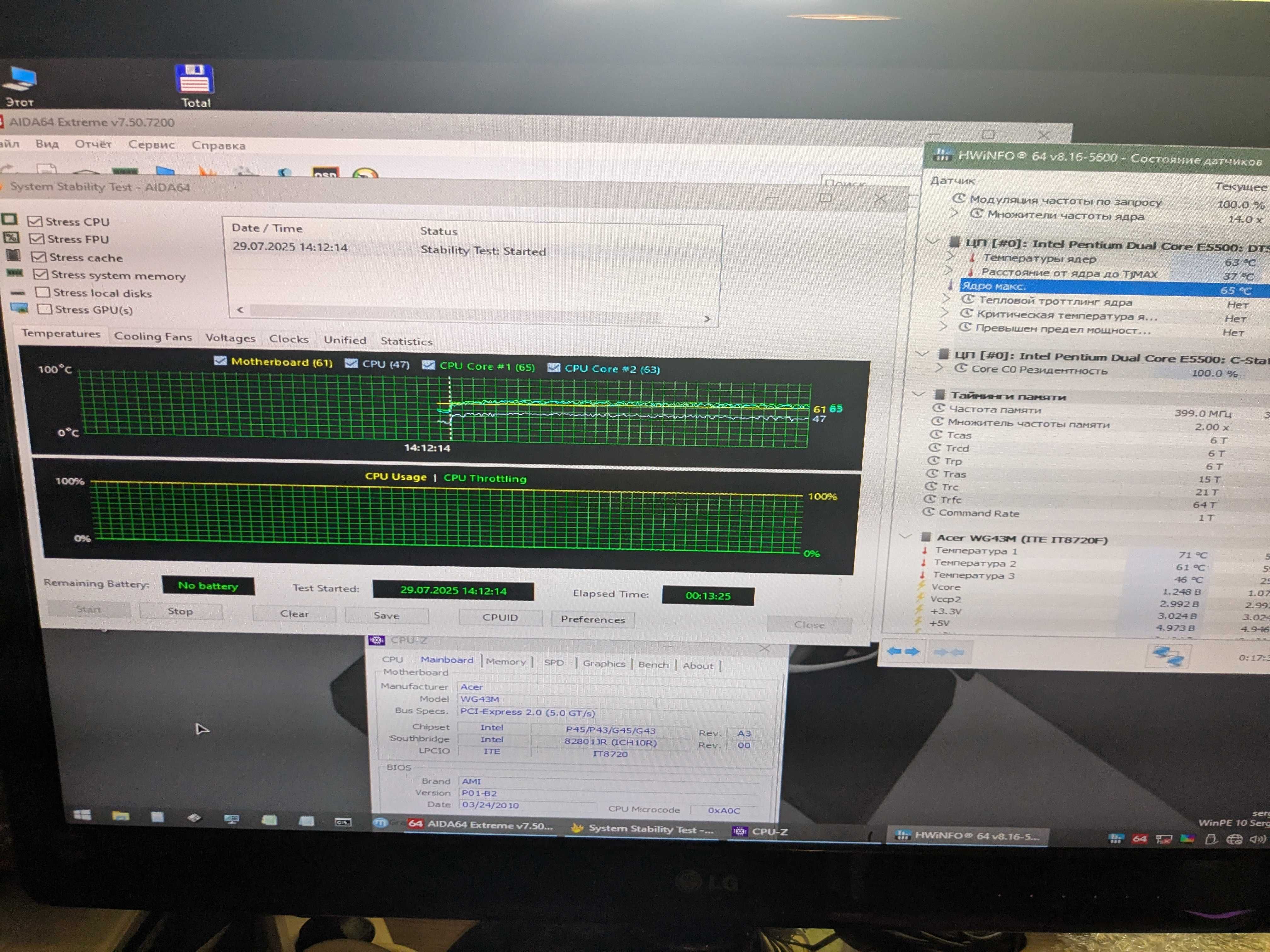This screenshot has width=1270, height=952.
Task: Click the volume icon in system tray
Action: click(1257, 839)
